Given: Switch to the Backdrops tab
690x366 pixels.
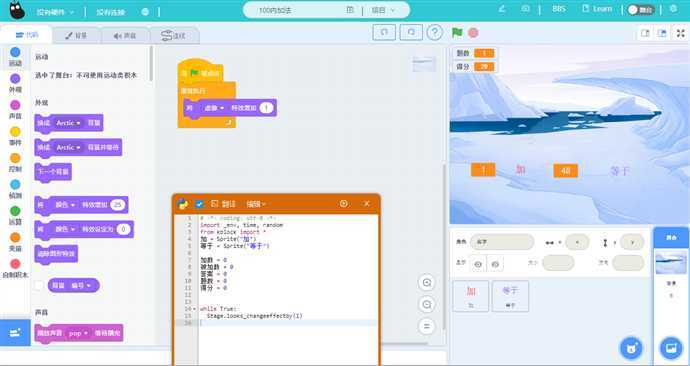Looking at the screenshot, I should point(77,36).
